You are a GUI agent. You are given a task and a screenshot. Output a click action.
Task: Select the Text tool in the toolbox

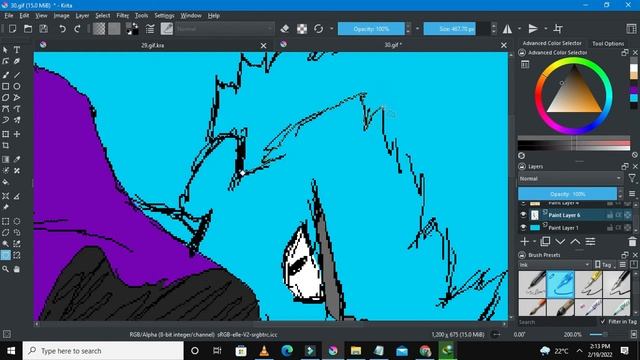click(x=17, y=50)
